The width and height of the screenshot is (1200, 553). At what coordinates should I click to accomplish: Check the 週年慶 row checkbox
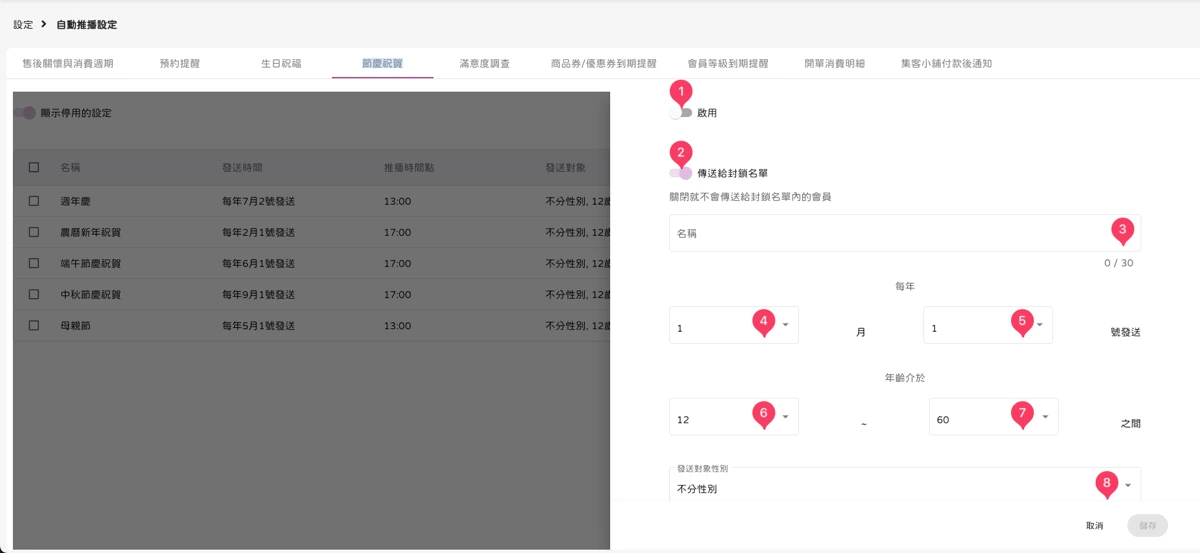(x=34, y=201)
